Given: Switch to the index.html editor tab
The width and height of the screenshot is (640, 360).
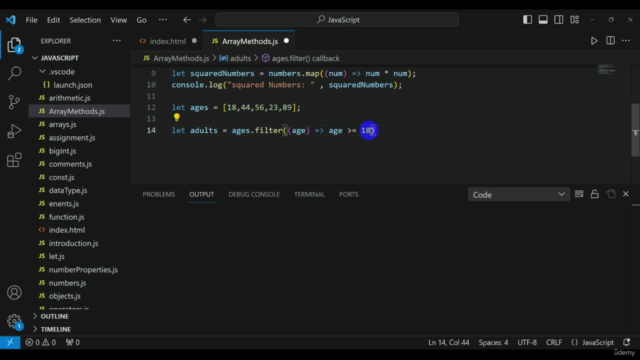Looking at the screenshot, I should (x=168, y=41).
